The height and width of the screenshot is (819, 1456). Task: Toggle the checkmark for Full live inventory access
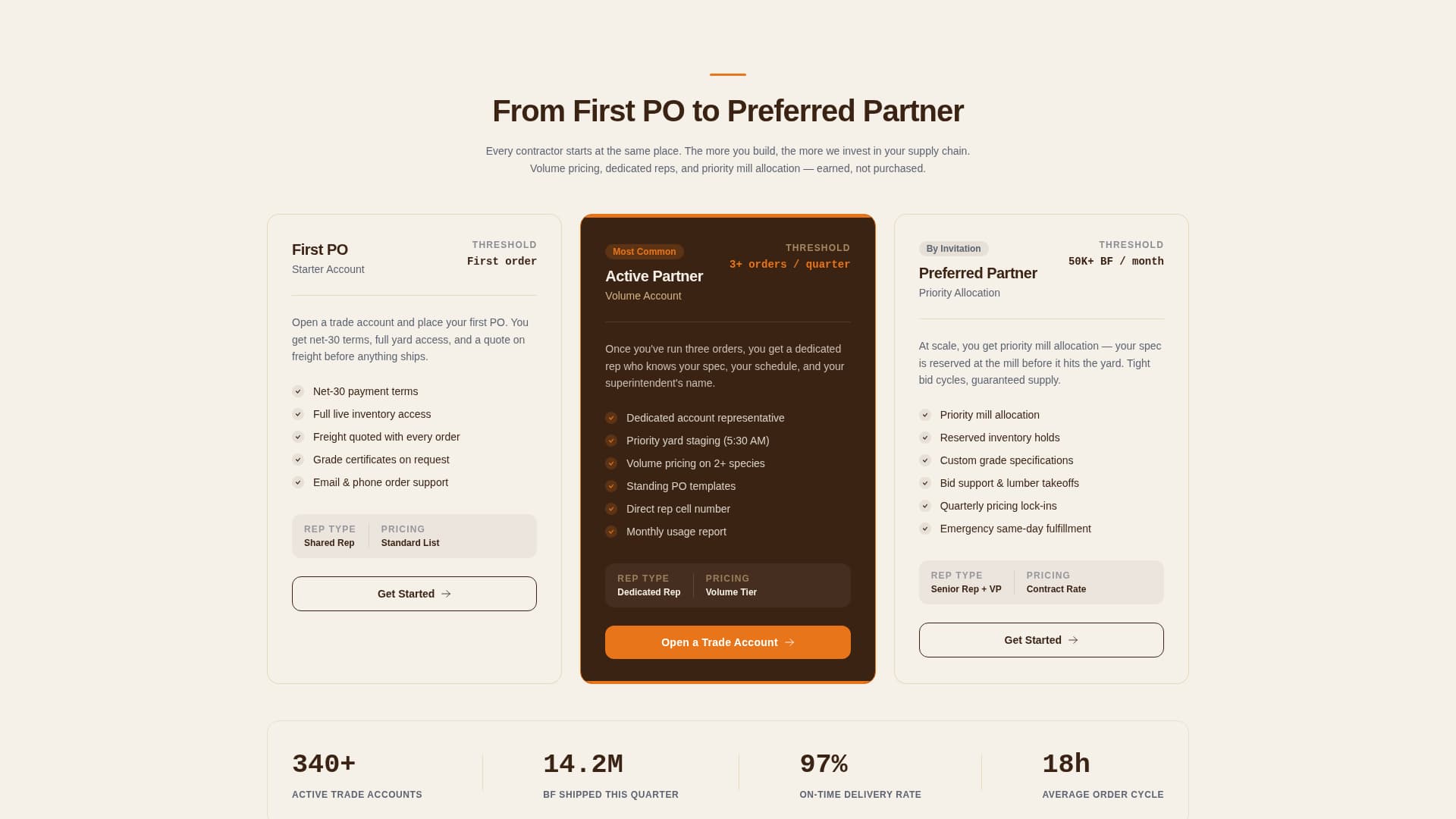pos(297,414)
